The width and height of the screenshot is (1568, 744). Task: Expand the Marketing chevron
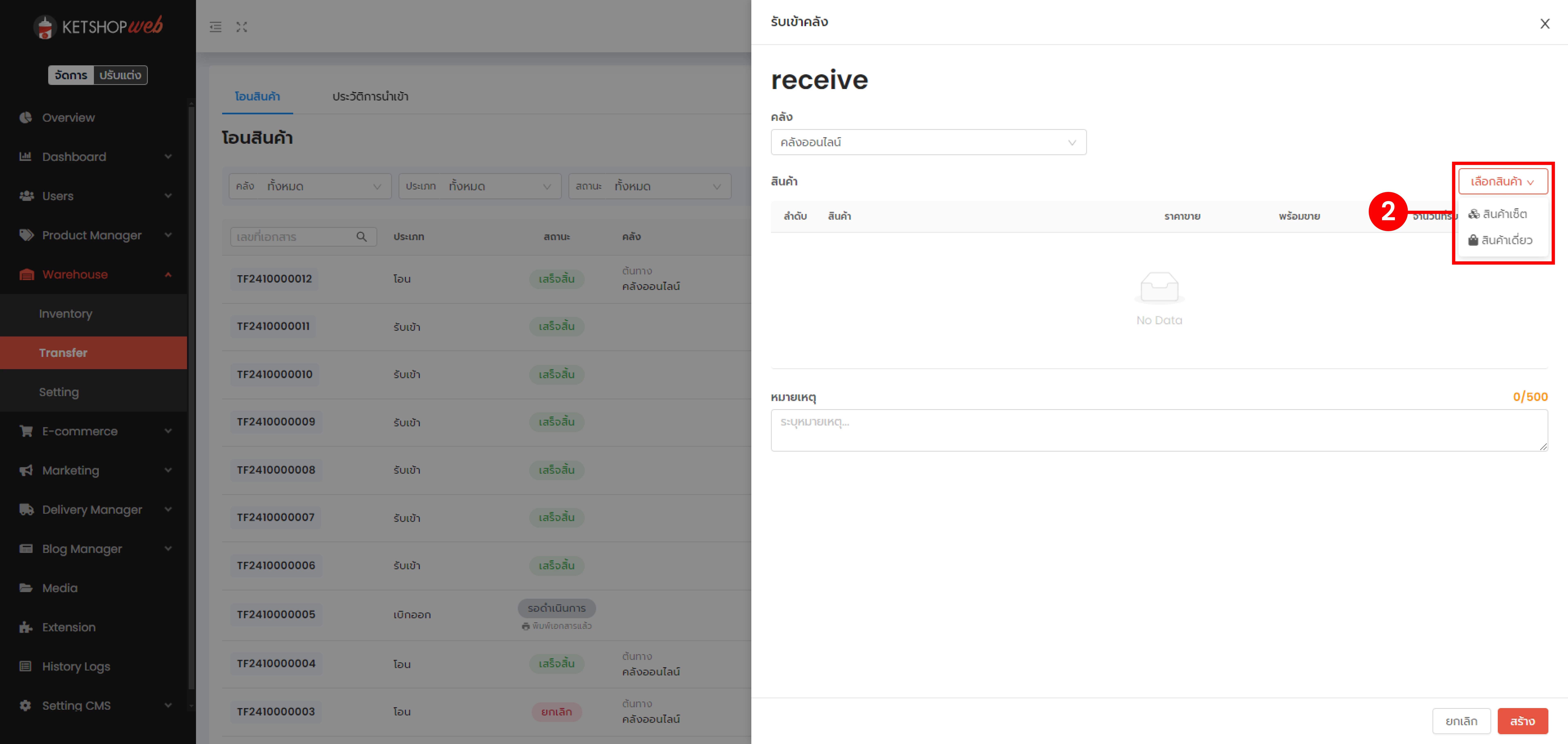168,471
